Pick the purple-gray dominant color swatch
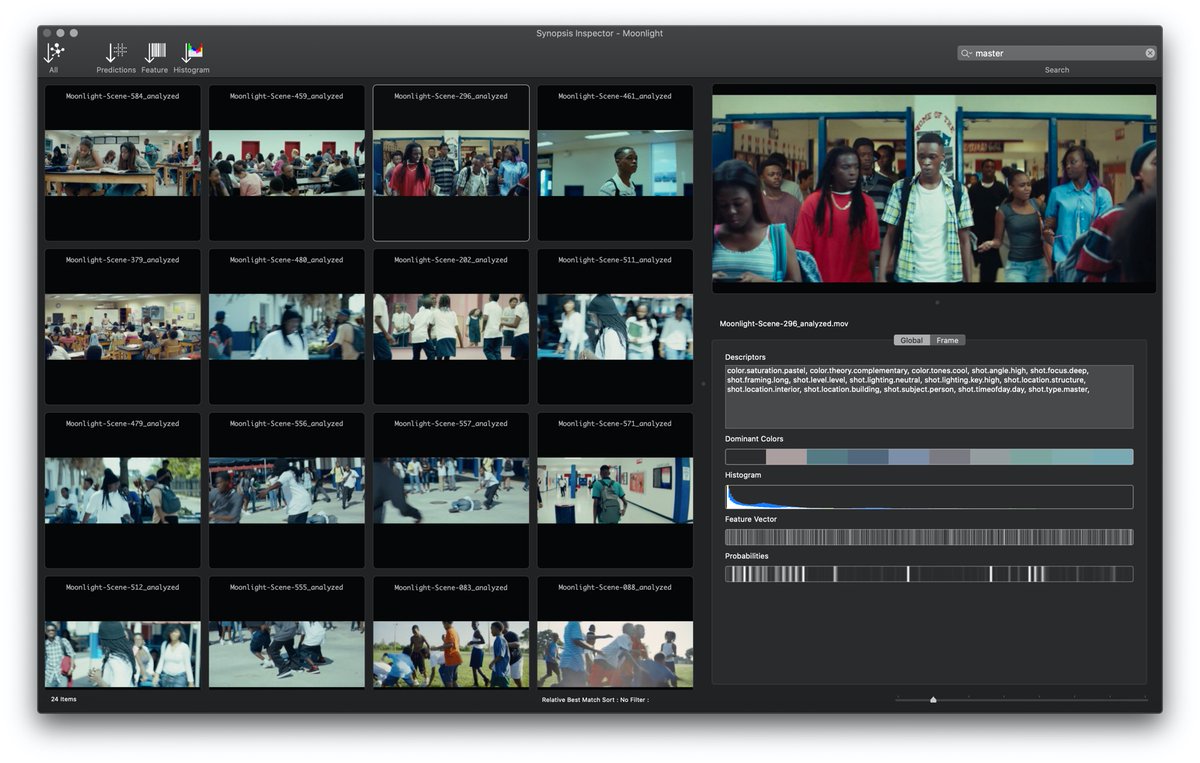Viewport: 1200px width, 763px height. 949,457
